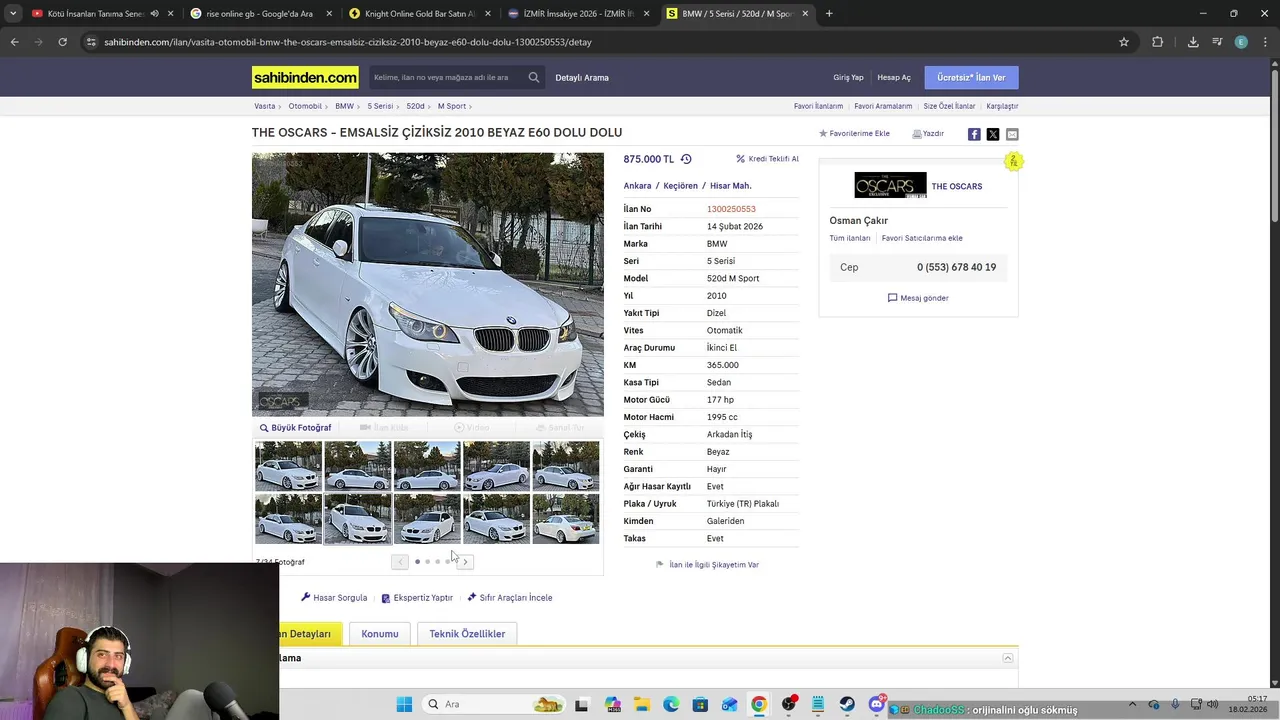The image size is (1280, 720).
Task: Open Chrome tab search dropdown
Action: point(13,14)
